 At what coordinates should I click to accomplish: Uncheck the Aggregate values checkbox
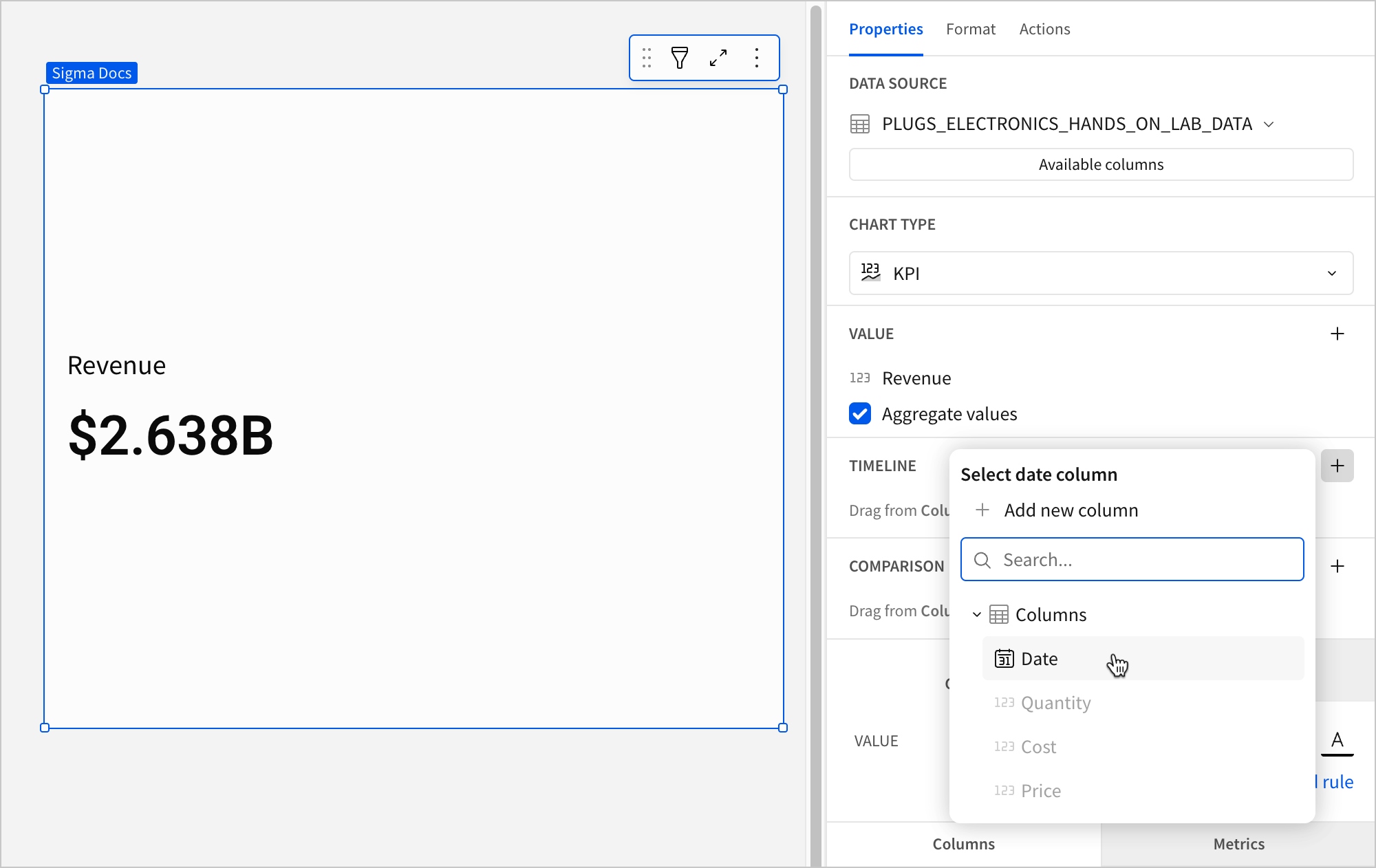tap(859, 413)
